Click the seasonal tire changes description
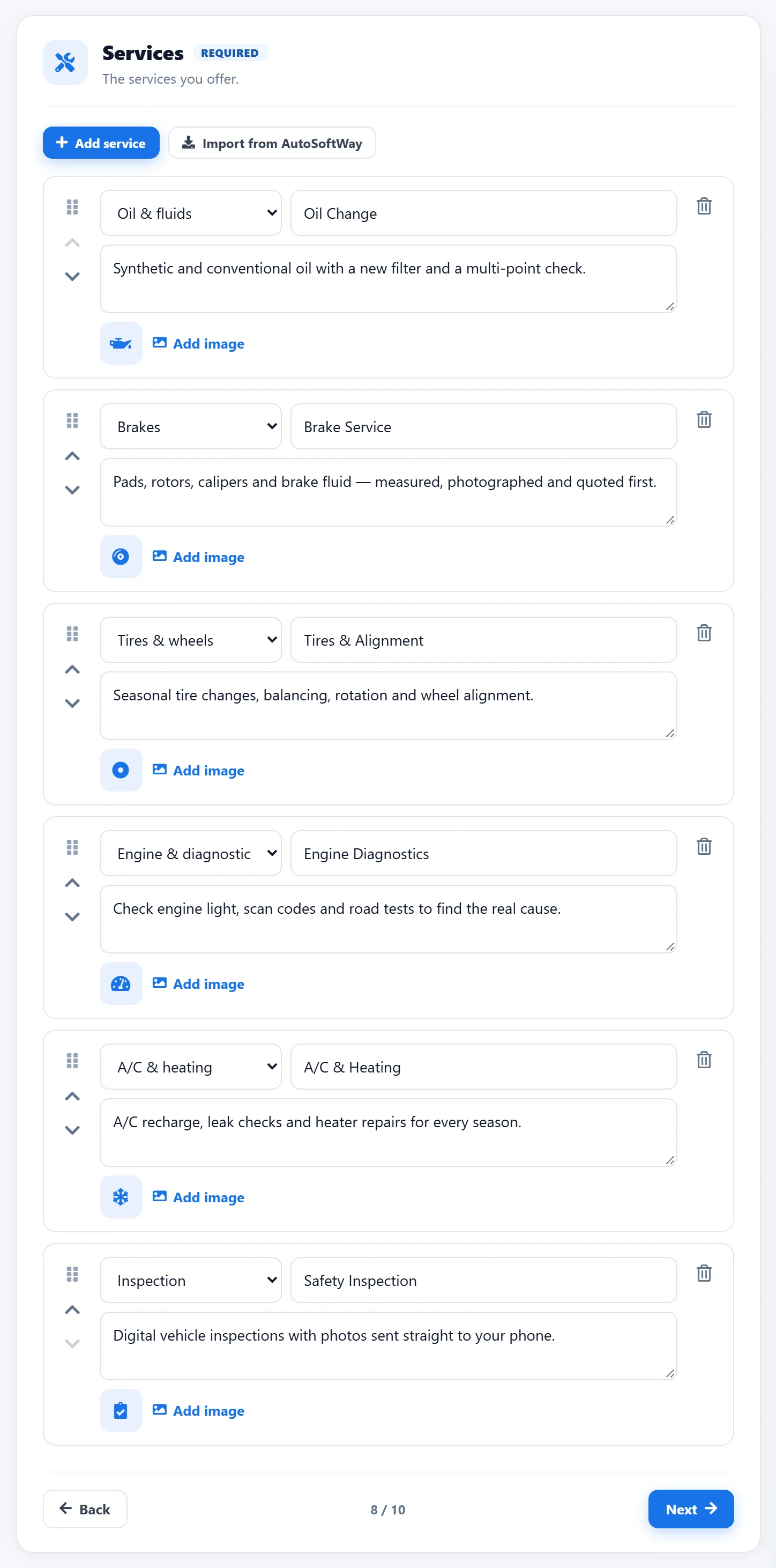 pos(388,706)
